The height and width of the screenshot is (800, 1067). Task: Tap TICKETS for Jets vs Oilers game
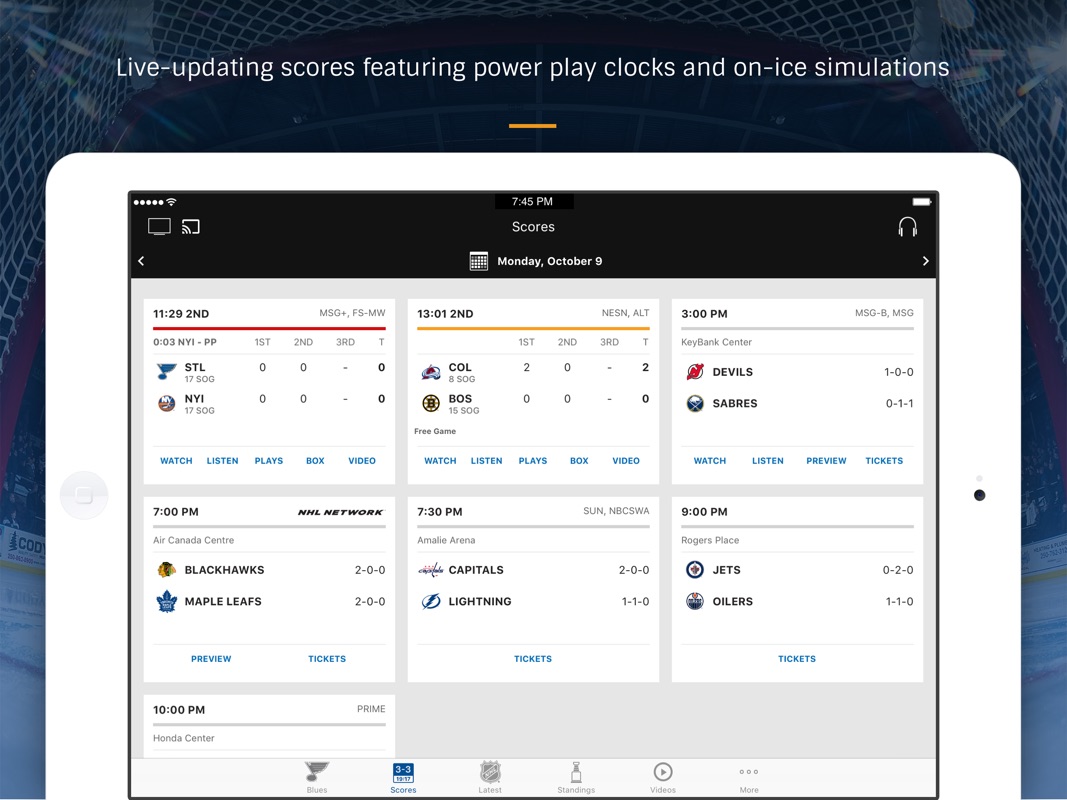pos(797,659)
